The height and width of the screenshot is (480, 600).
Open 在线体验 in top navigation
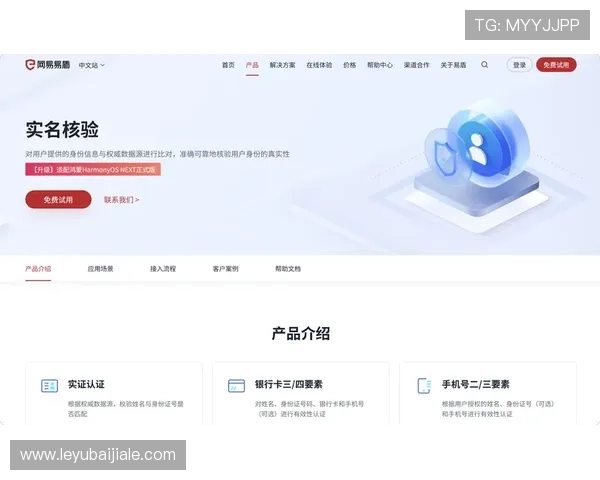click(319, 65)
